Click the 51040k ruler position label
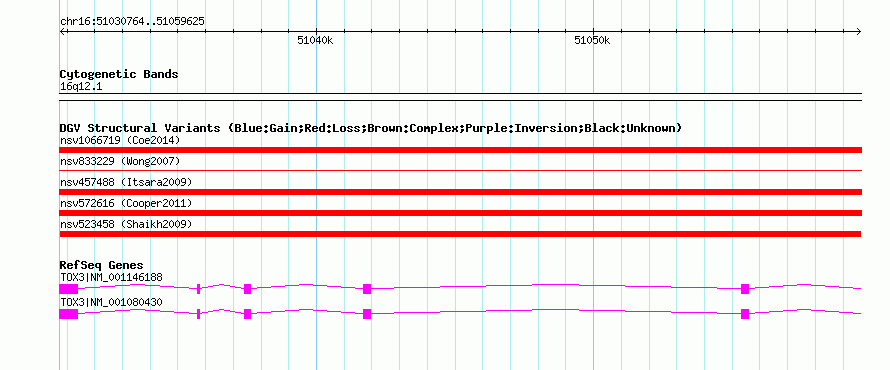 (315, 40)
